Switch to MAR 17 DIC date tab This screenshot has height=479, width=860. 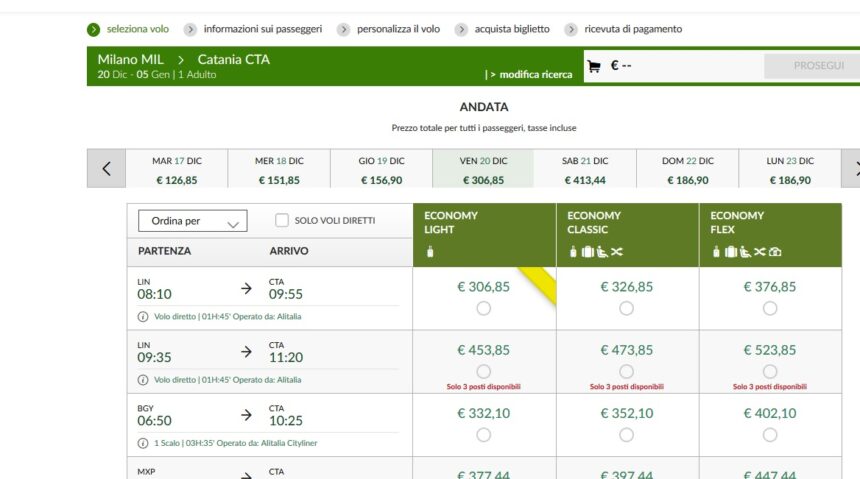click(x=177, y=170)
